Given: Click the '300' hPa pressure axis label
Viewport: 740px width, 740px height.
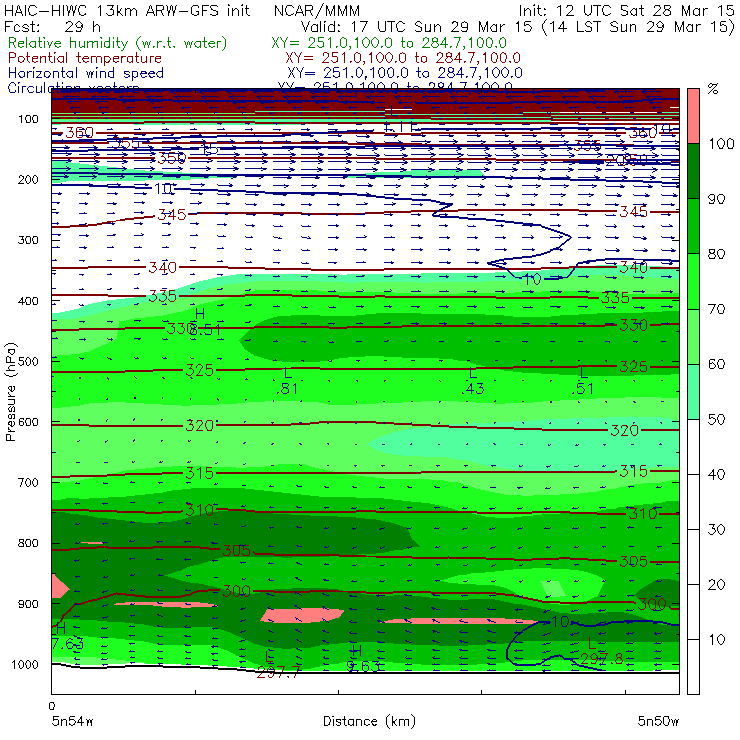Looking at the screenshot, I should pyautogui.click(x=28, y=240).
